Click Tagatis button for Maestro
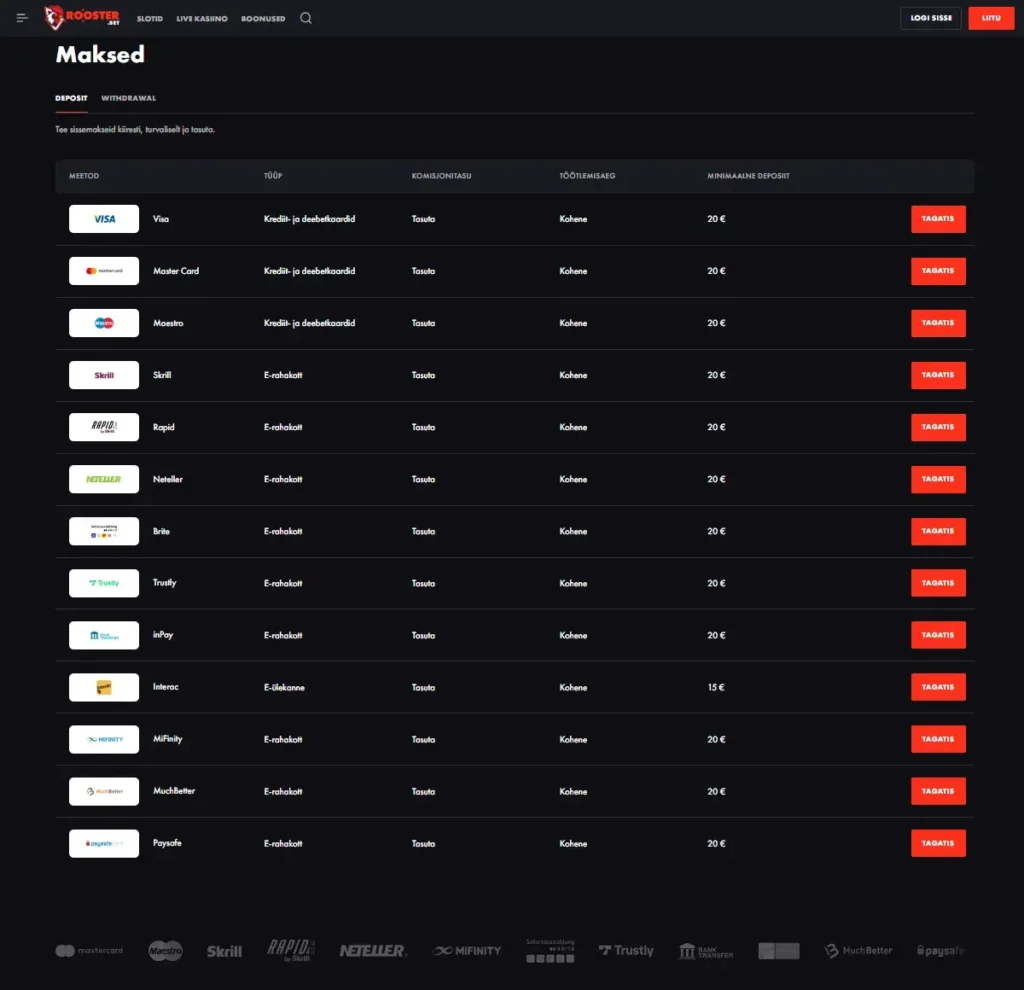The width and height of the screenshot is (1024, 990). (938, 323)
